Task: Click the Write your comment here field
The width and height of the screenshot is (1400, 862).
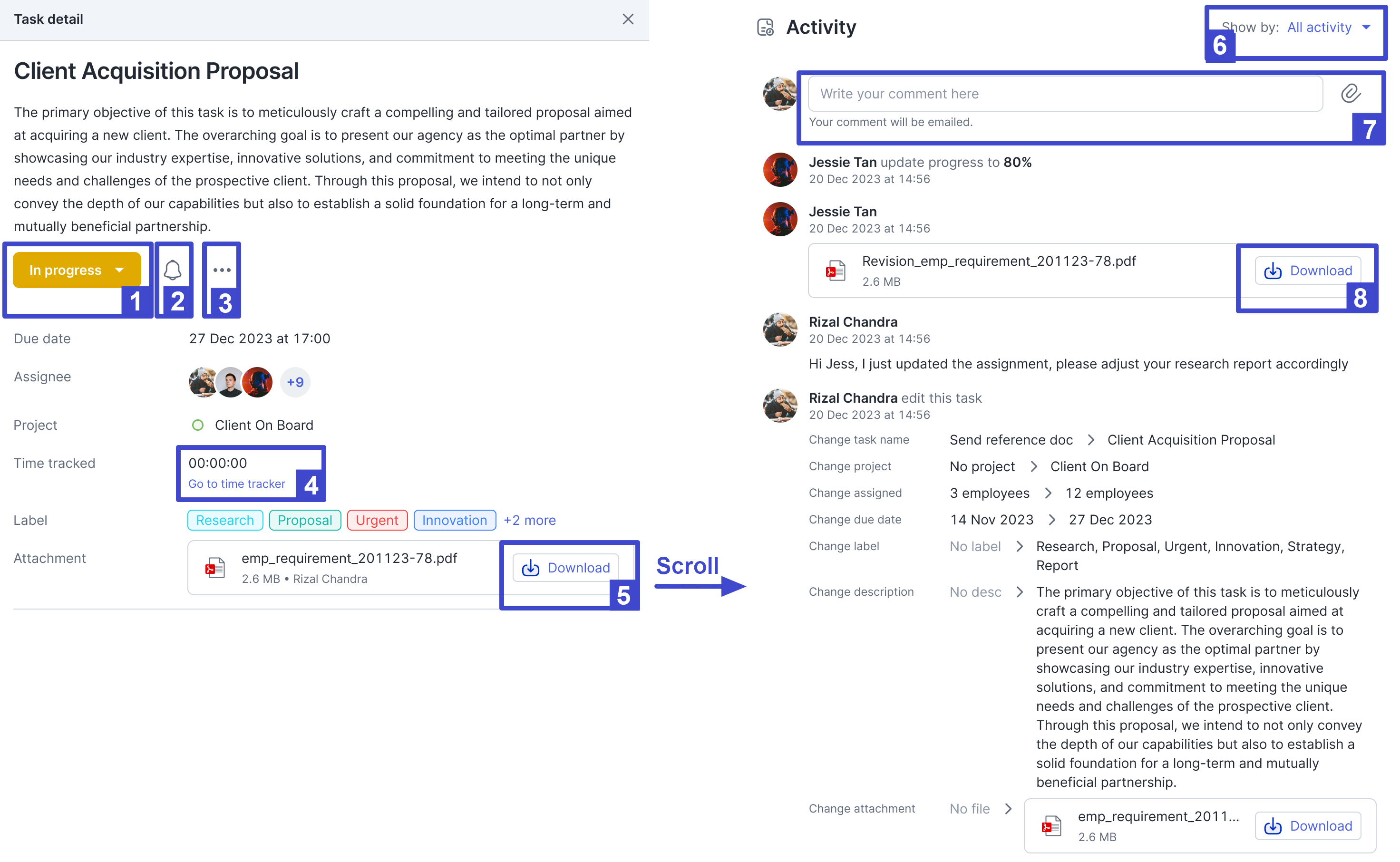Action: (1065, 94)
